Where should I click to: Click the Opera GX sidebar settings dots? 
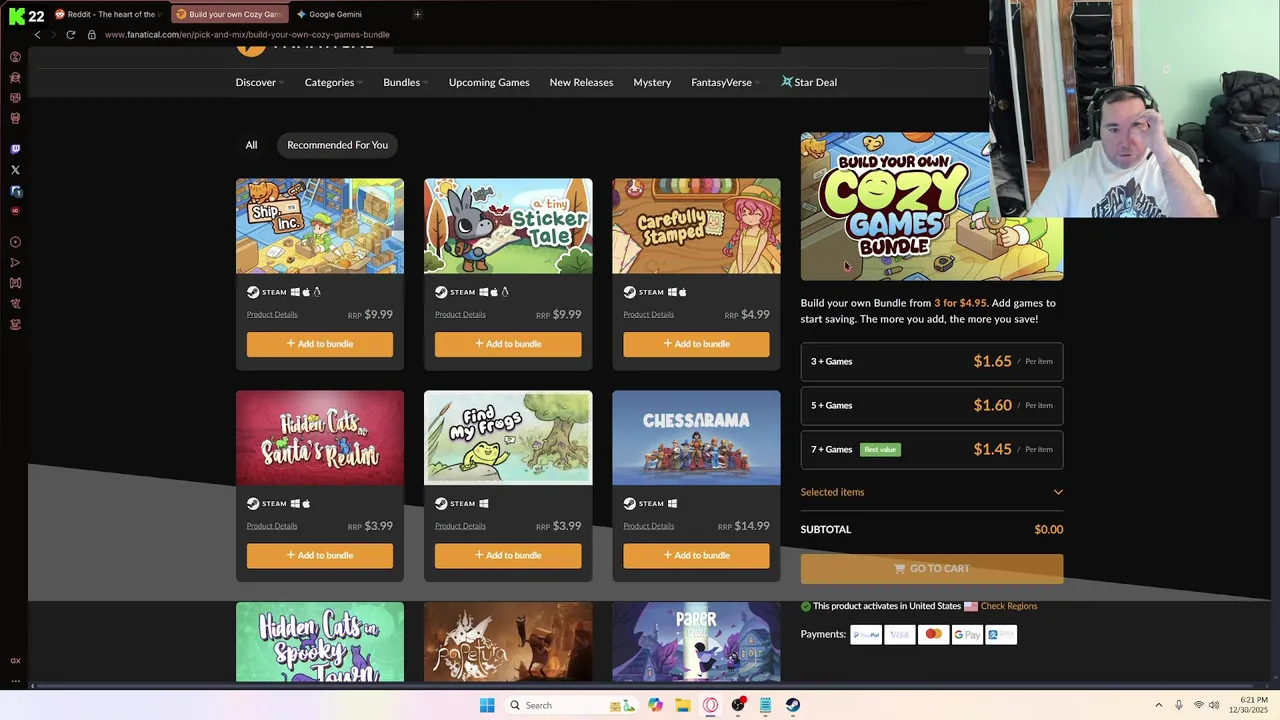(15, 680)
